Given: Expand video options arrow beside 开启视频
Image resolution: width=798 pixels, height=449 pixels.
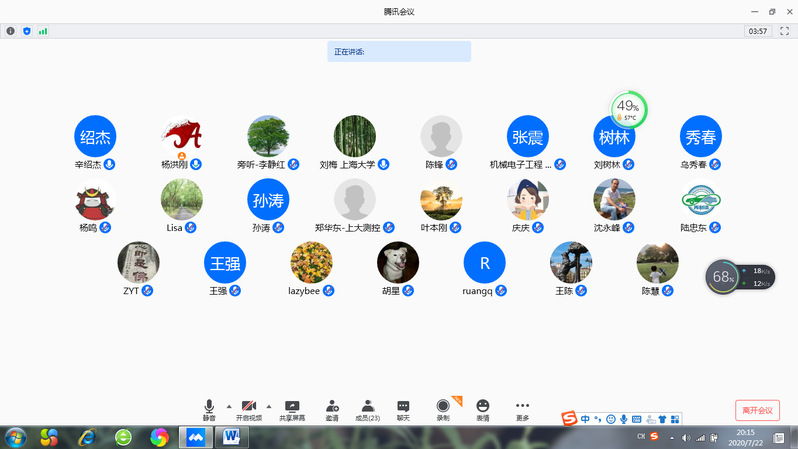Looking at the screenshot, I should click(x=269, y=406).
